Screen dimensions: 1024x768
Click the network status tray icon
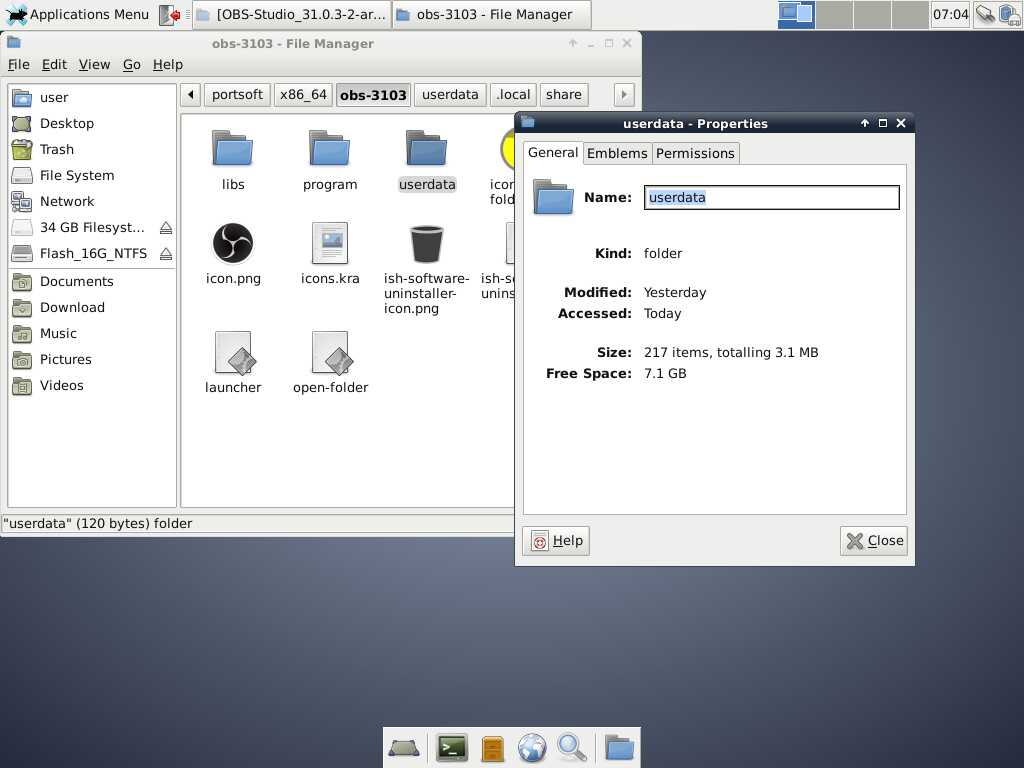pos(984,14)
